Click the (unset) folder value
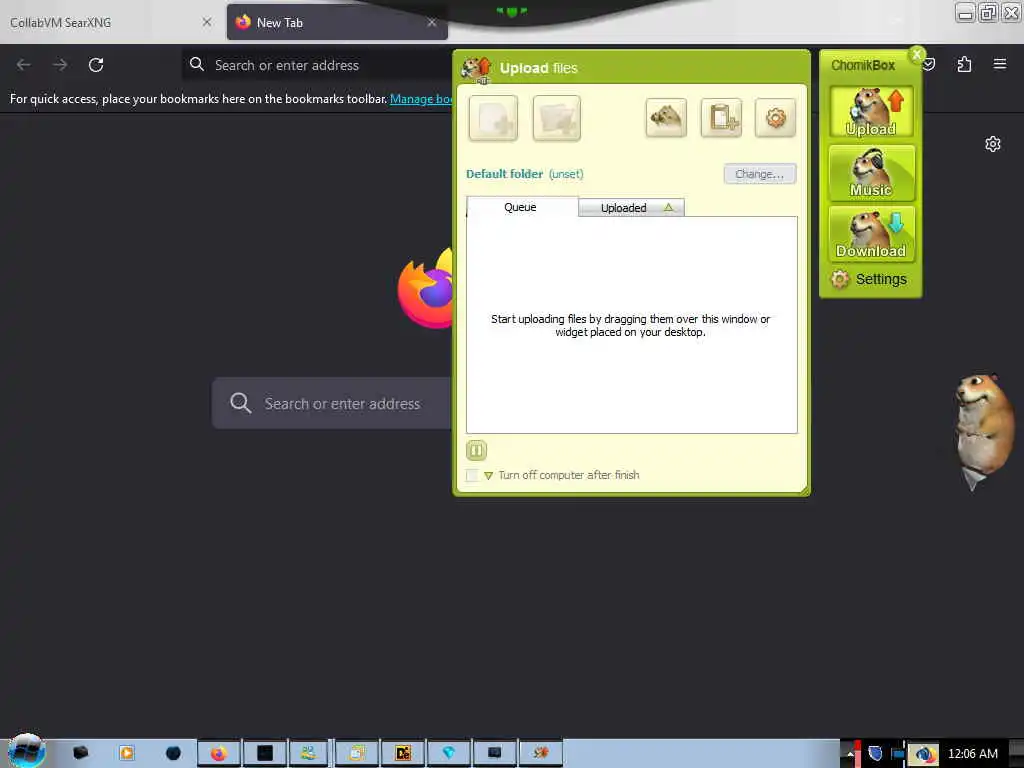 click(x=566, y=174)
